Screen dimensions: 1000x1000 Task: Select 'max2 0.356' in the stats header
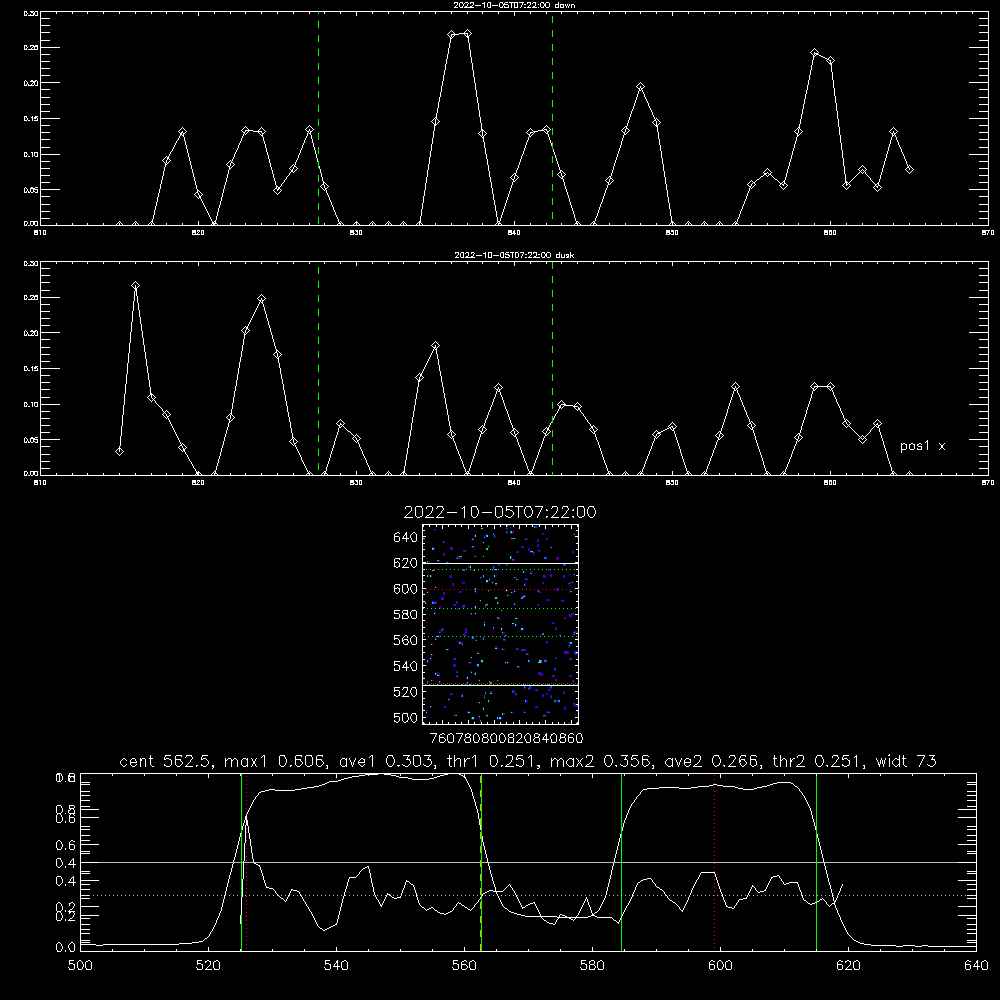point(600,761)
